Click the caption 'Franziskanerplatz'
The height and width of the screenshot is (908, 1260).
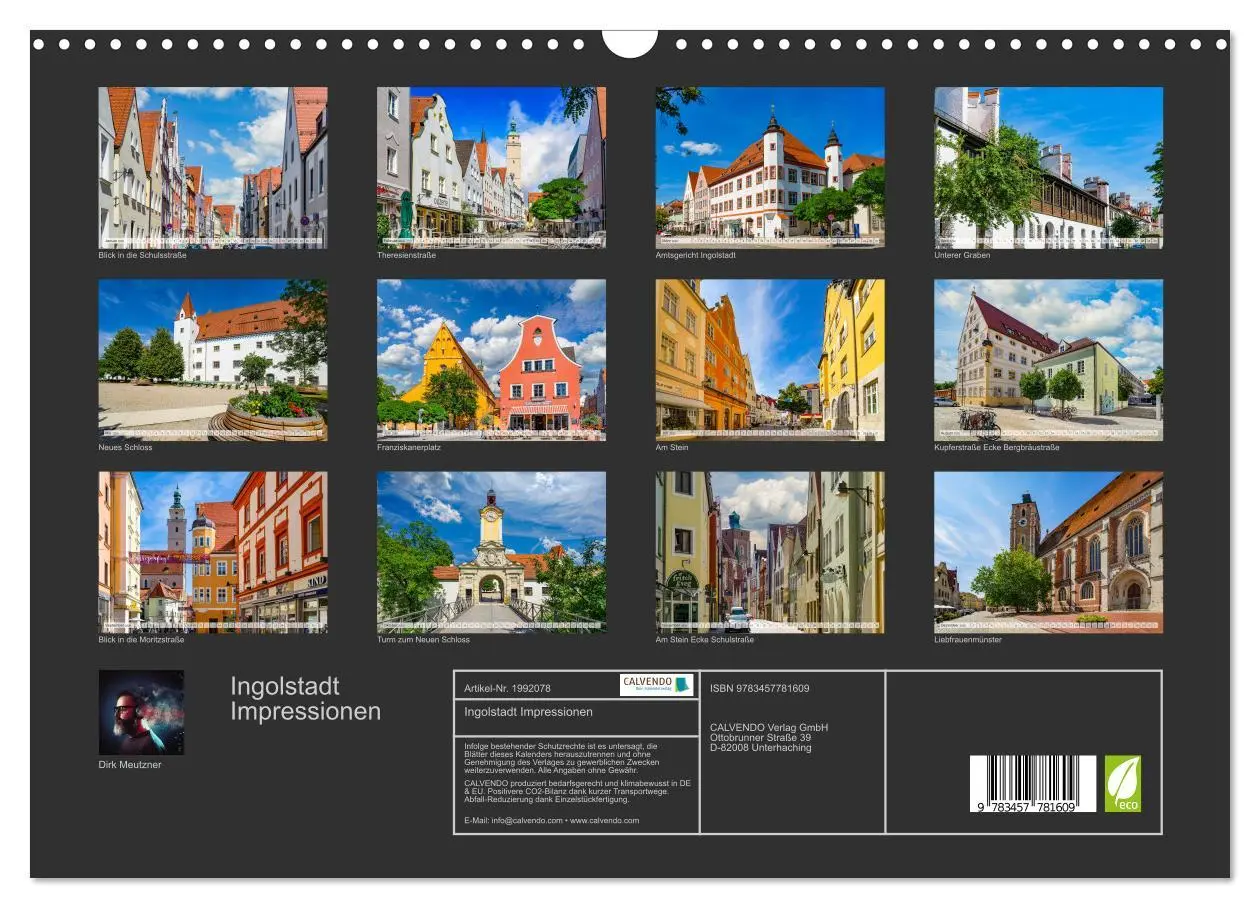click(x=409, y=447)
